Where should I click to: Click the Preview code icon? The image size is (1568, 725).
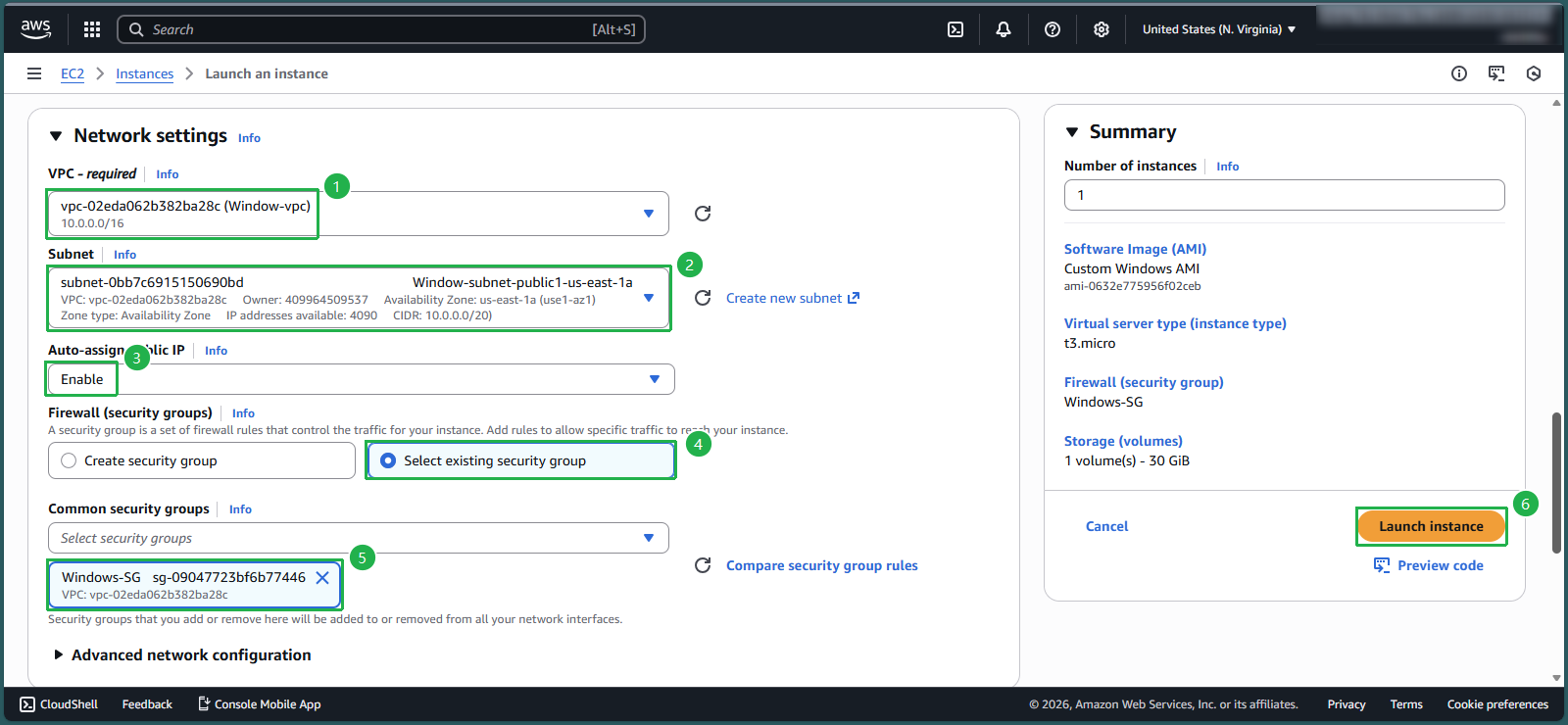[x=1382, y=565]
